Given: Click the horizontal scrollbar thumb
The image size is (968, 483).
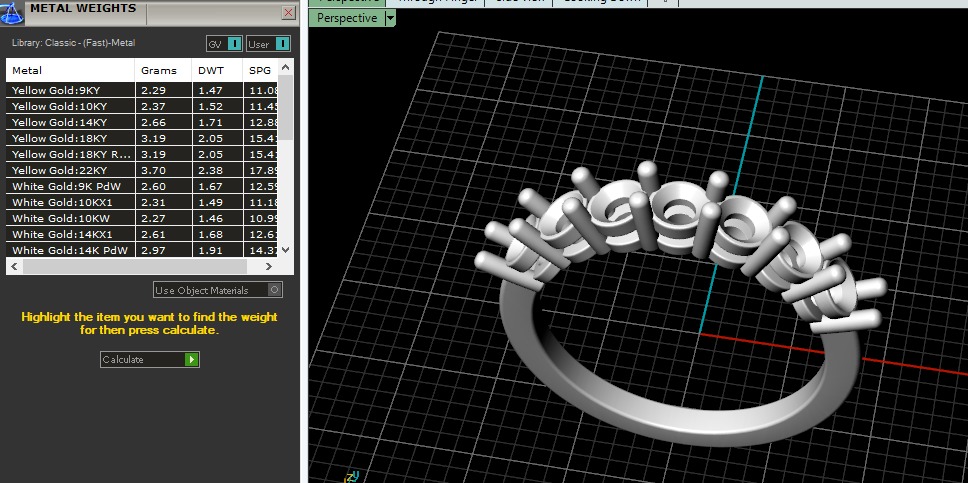Looking at the screenshot, I should pyautogui.click(x=135, y=266).
